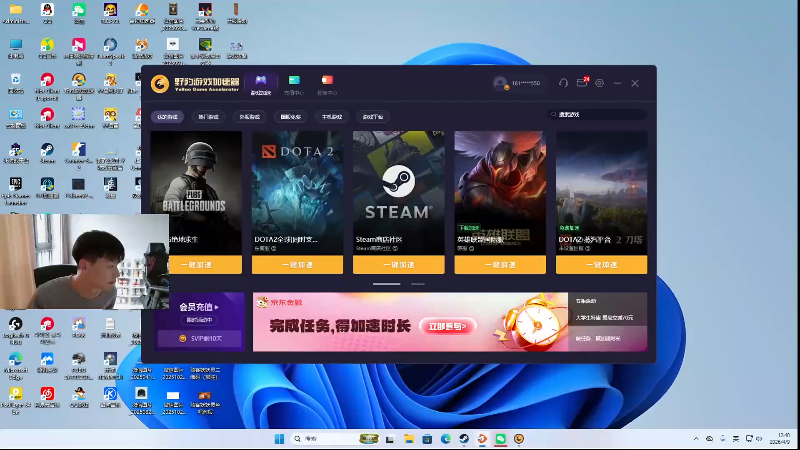Screen dimensions: 800x450
Task: Open customer service headset icon
Action: (x=563, y=83)
